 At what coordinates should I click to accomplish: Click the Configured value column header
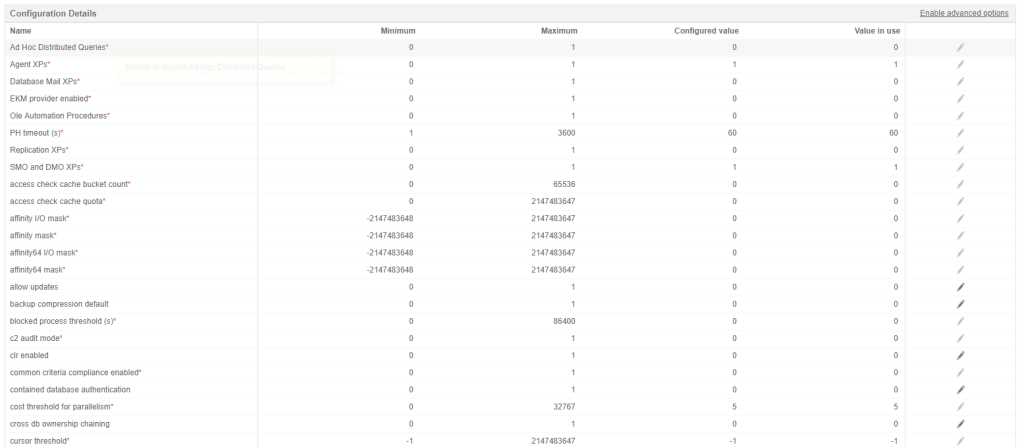(705, 31)
